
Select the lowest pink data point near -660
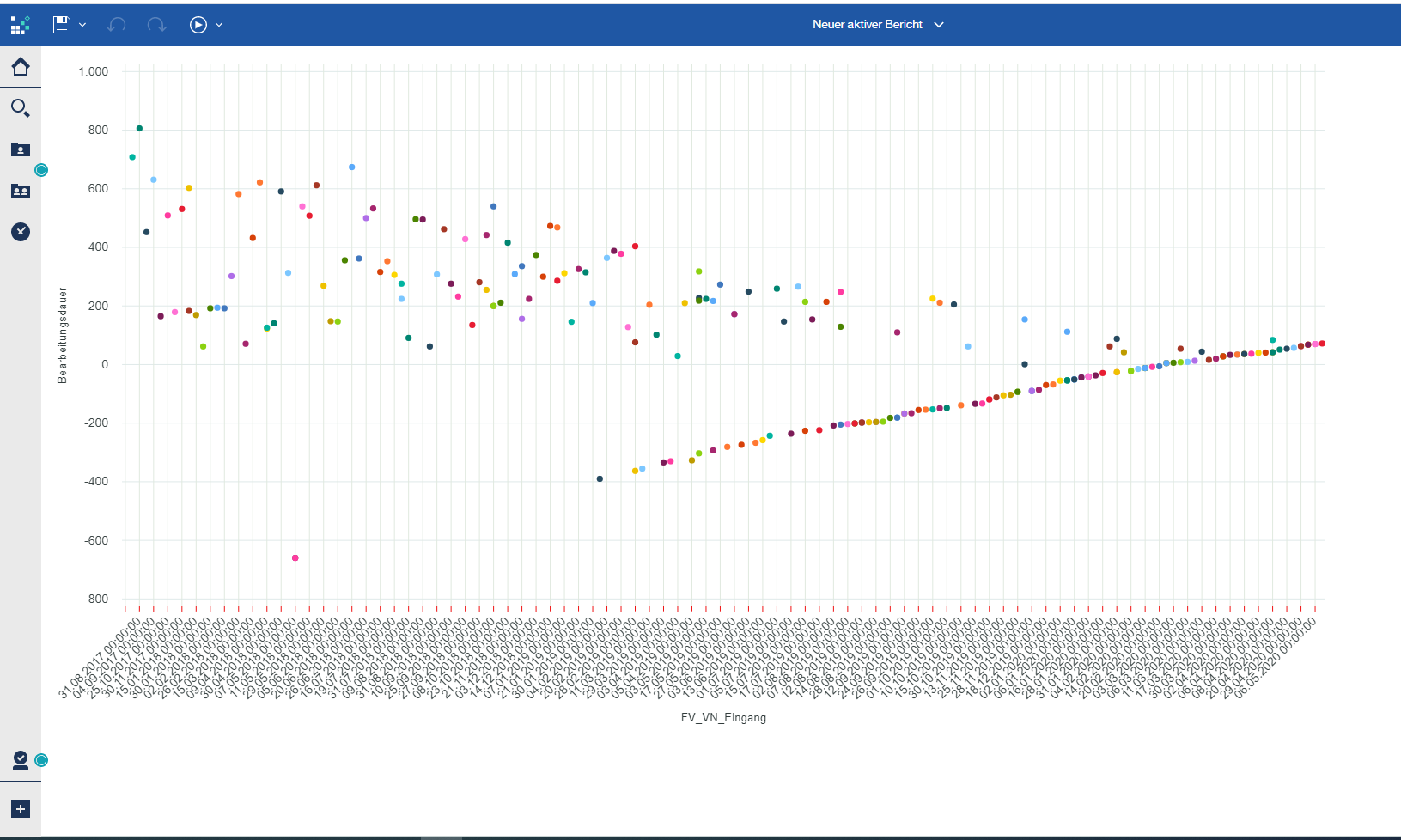295,558
